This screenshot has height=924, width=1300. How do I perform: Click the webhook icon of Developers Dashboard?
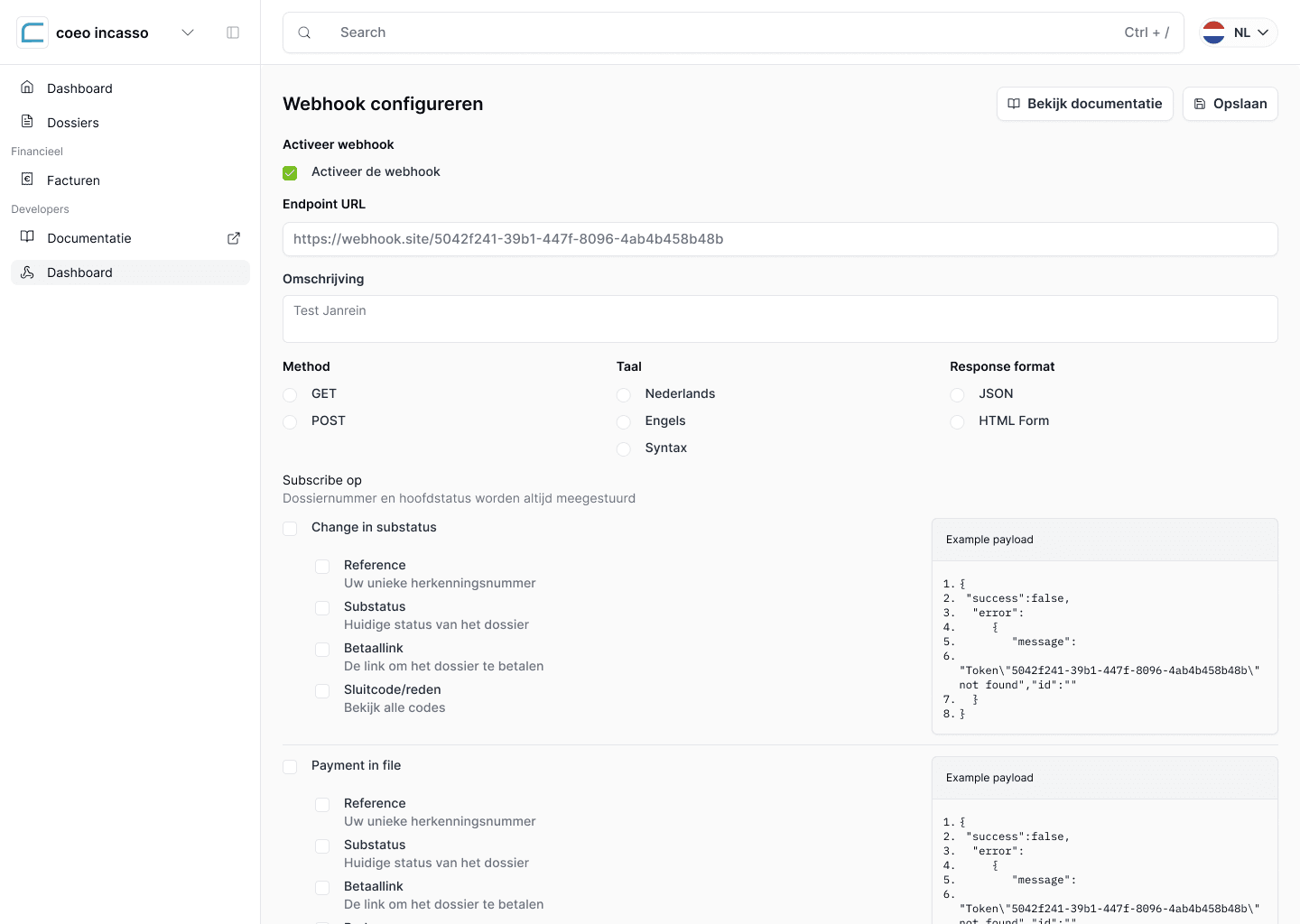tap(28, 272)
